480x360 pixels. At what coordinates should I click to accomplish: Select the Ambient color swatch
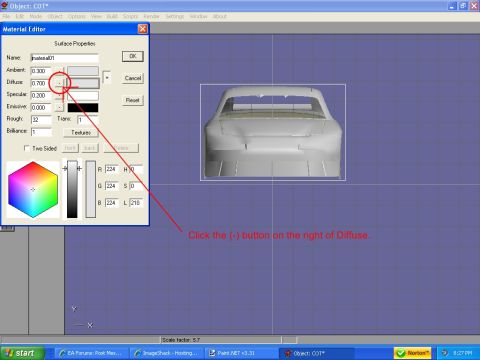point(83,71)
